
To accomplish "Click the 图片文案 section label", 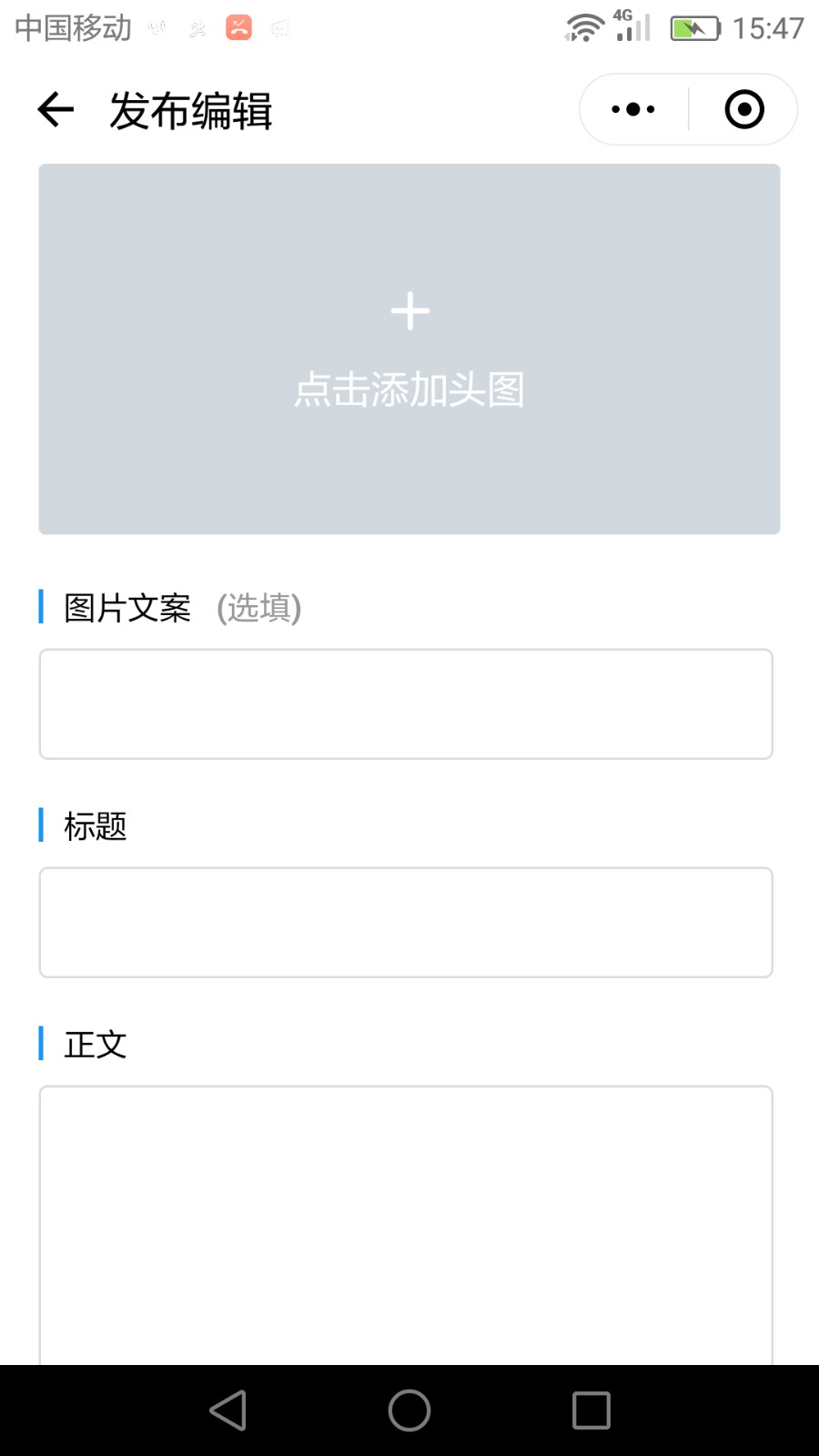I will pos(127,608).
